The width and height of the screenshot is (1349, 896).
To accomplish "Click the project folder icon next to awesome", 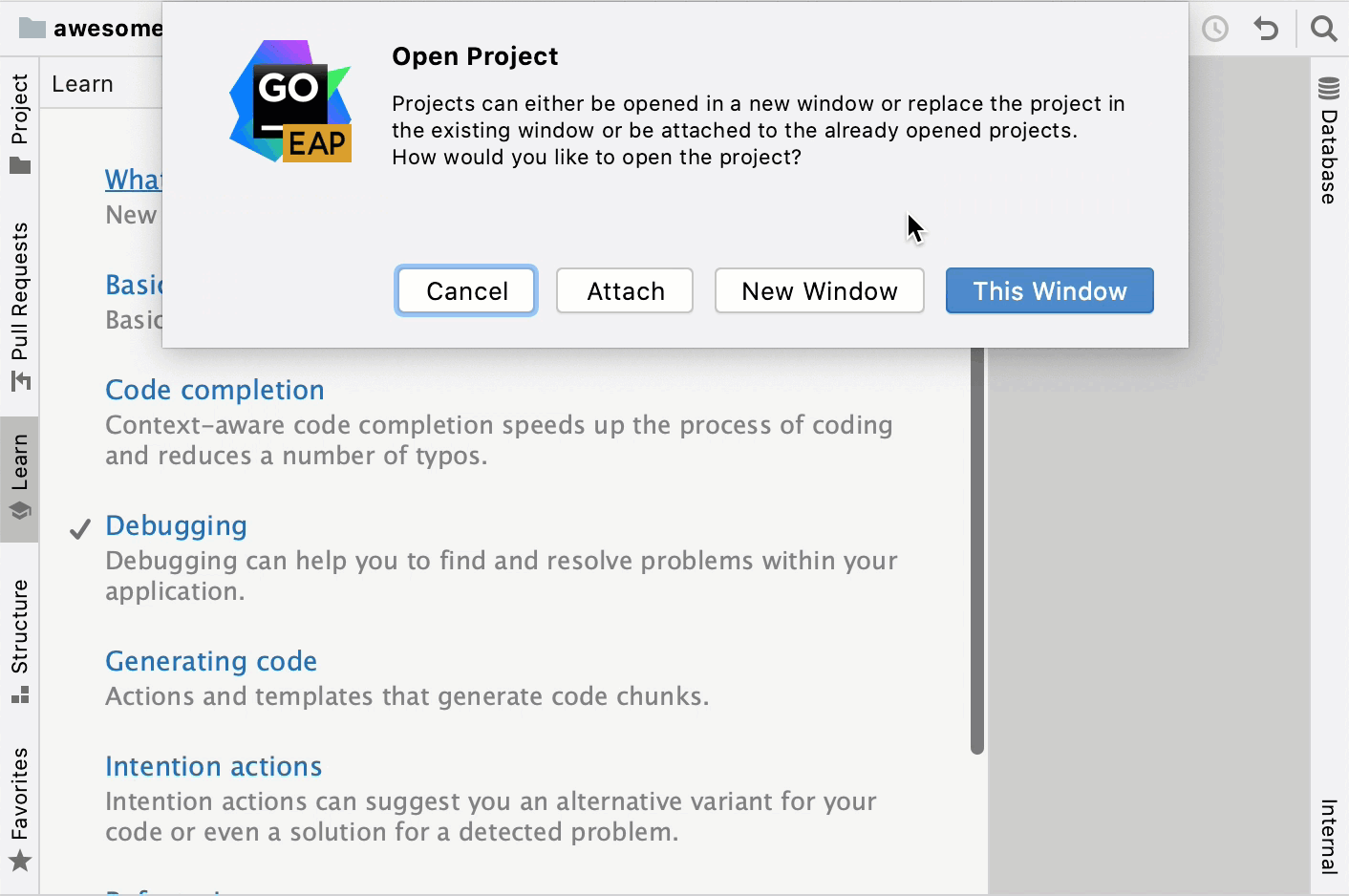I will 34,29.
